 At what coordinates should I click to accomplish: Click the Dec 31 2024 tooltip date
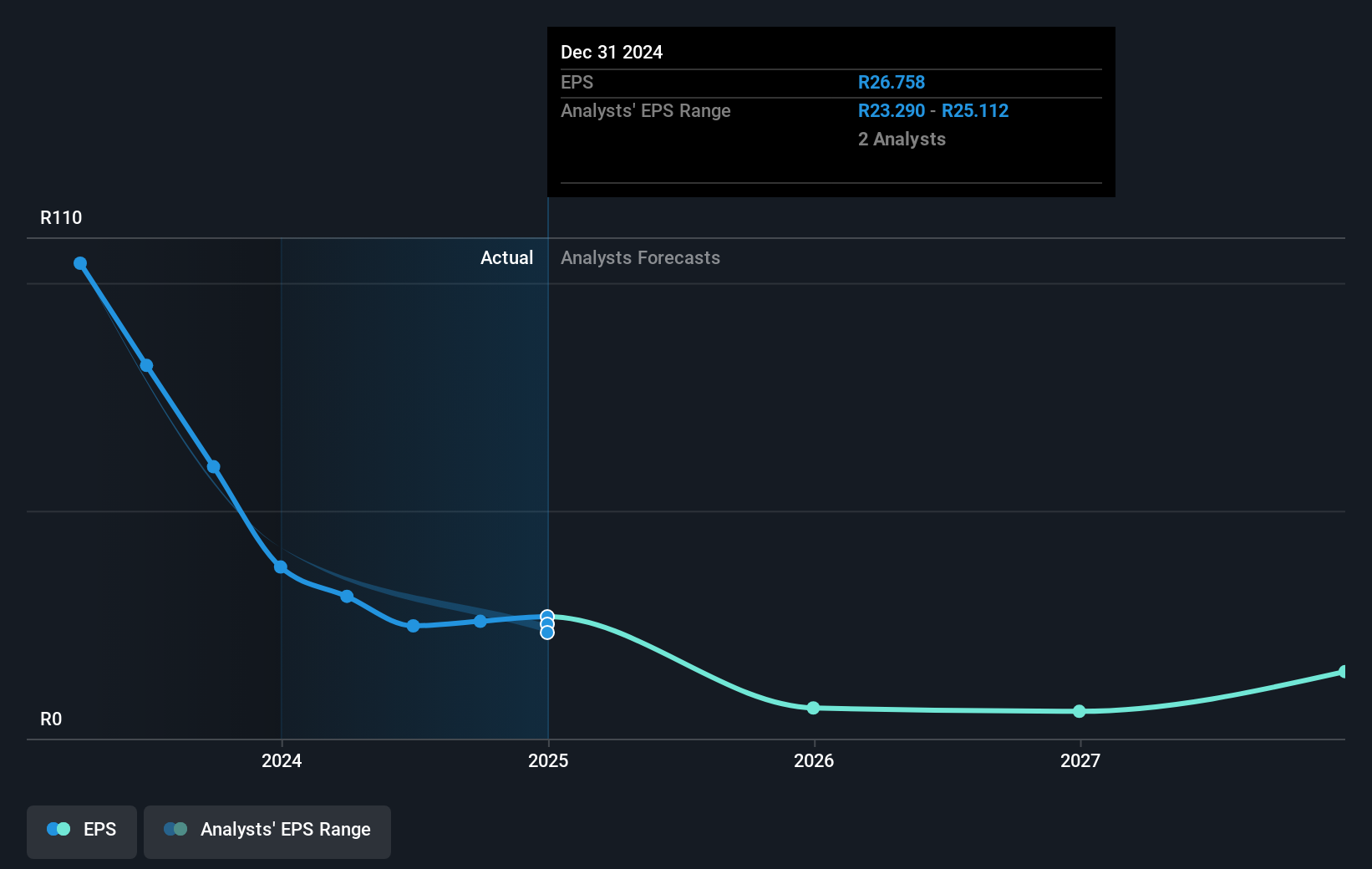point(612,52)
